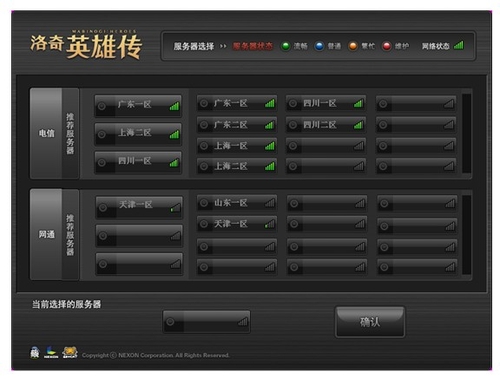The width and height of the screenshot is (500, 379).
Task: Click the red 维护 status indicator dot
Action: (386, 46)
